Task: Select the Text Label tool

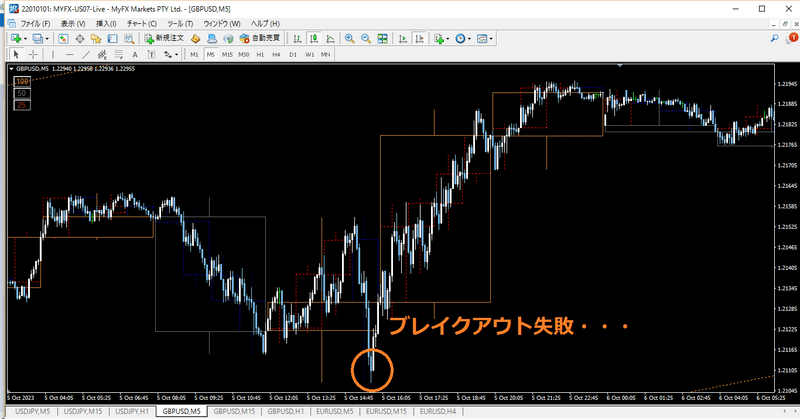Action: 151,54
